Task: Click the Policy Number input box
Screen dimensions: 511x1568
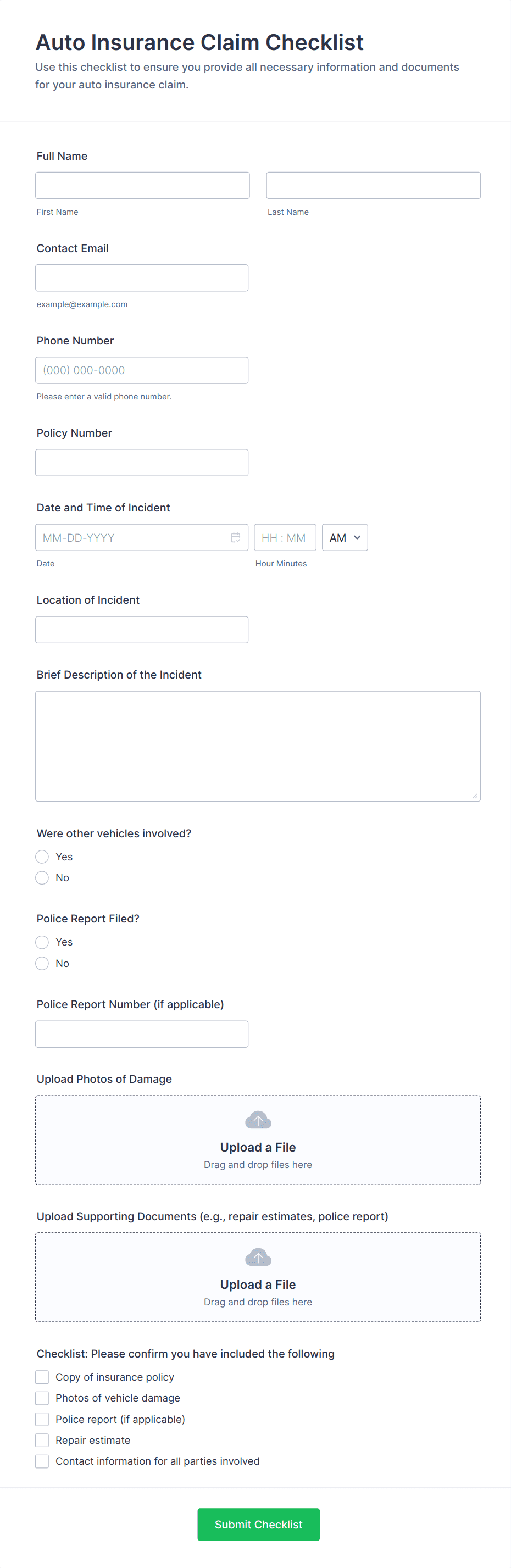Action: 142,463
